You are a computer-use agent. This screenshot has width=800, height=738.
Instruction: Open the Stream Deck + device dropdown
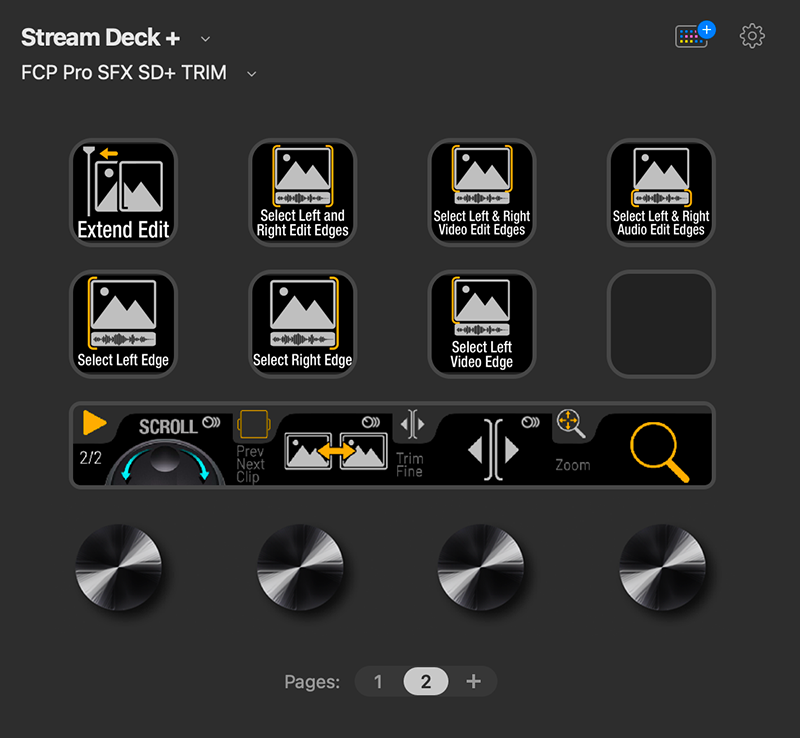pos(205,38)
